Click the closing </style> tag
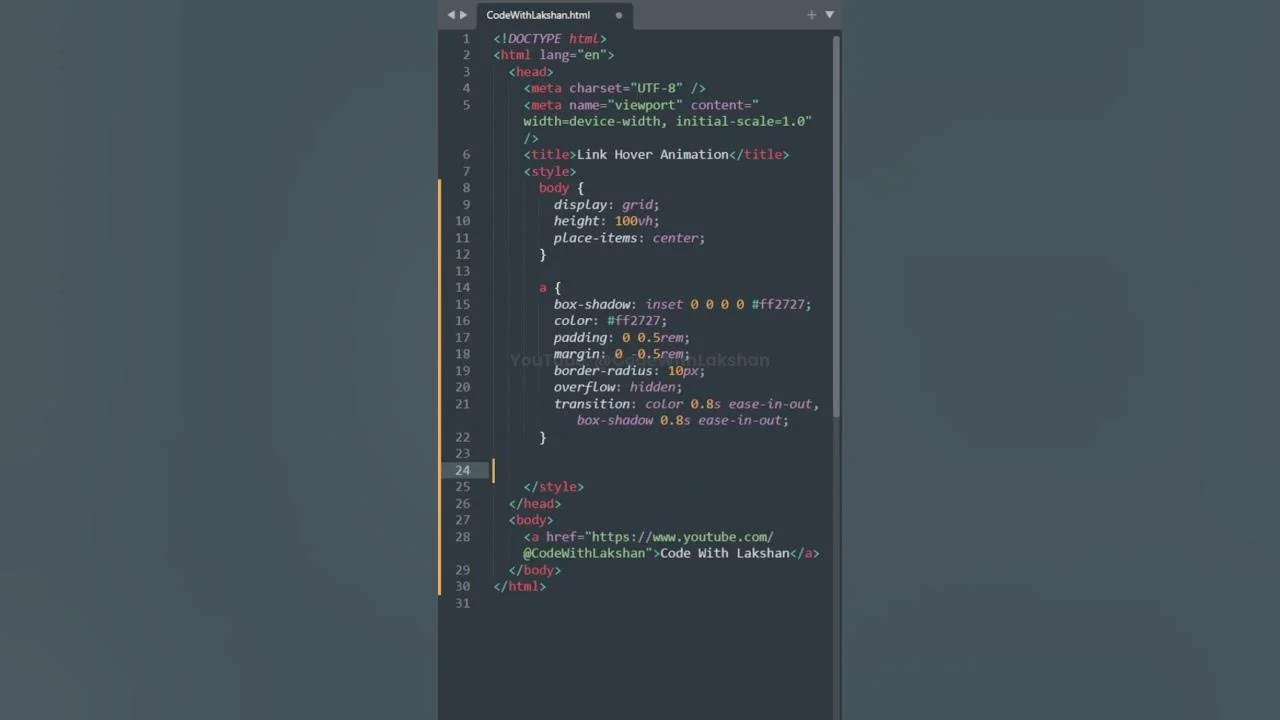This screenshot has width=1280, height=720. (553, 487)
